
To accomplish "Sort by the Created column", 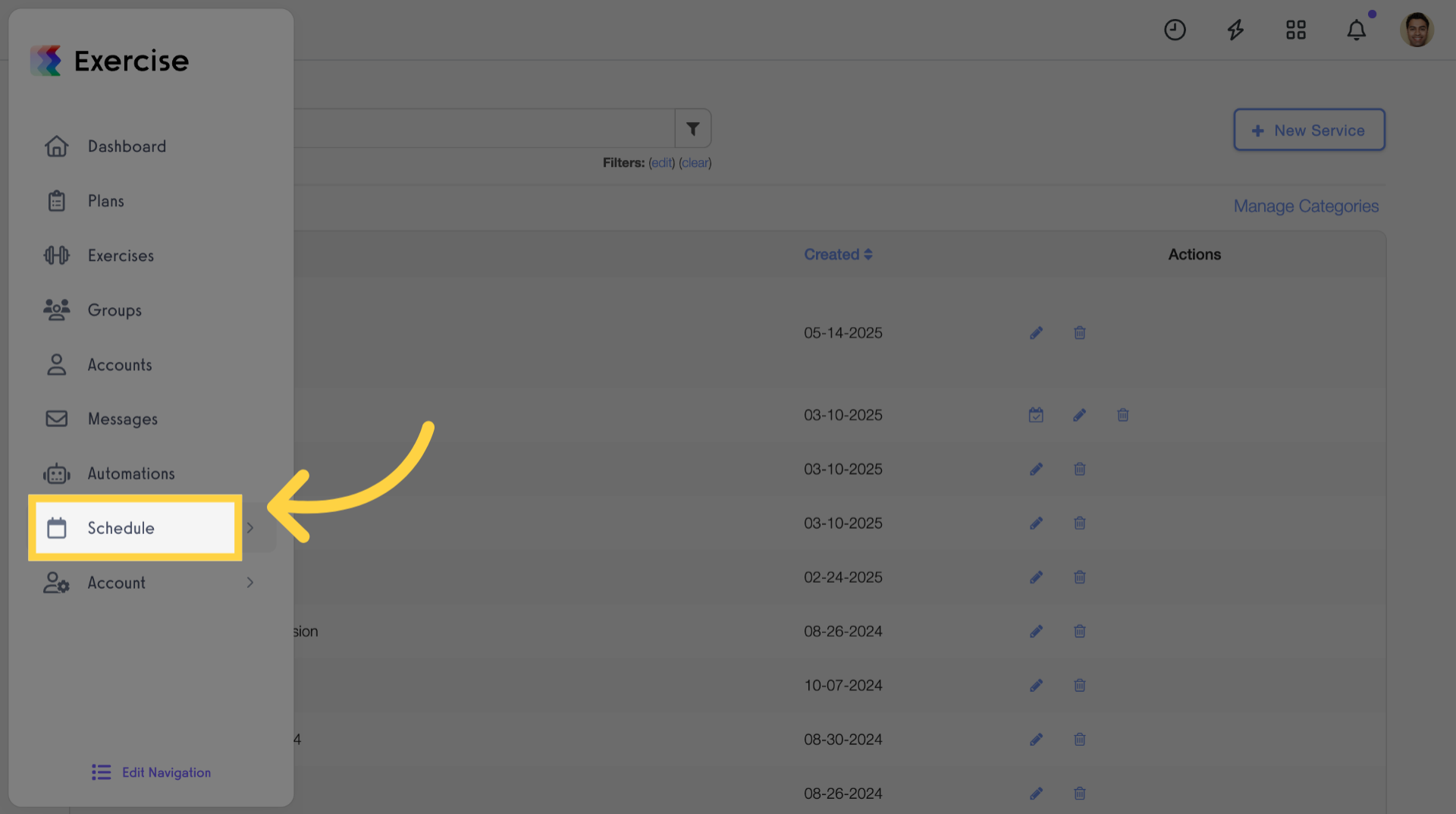I will coord(838,255).
